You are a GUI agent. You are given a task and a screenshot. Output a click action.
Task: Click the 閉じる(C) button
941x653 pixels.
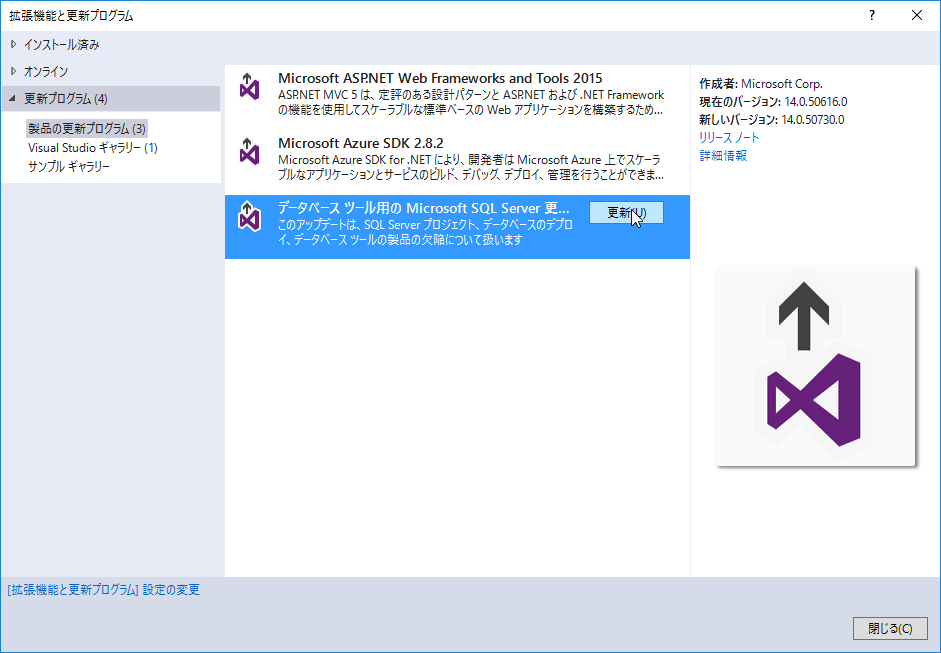point(890,628)
